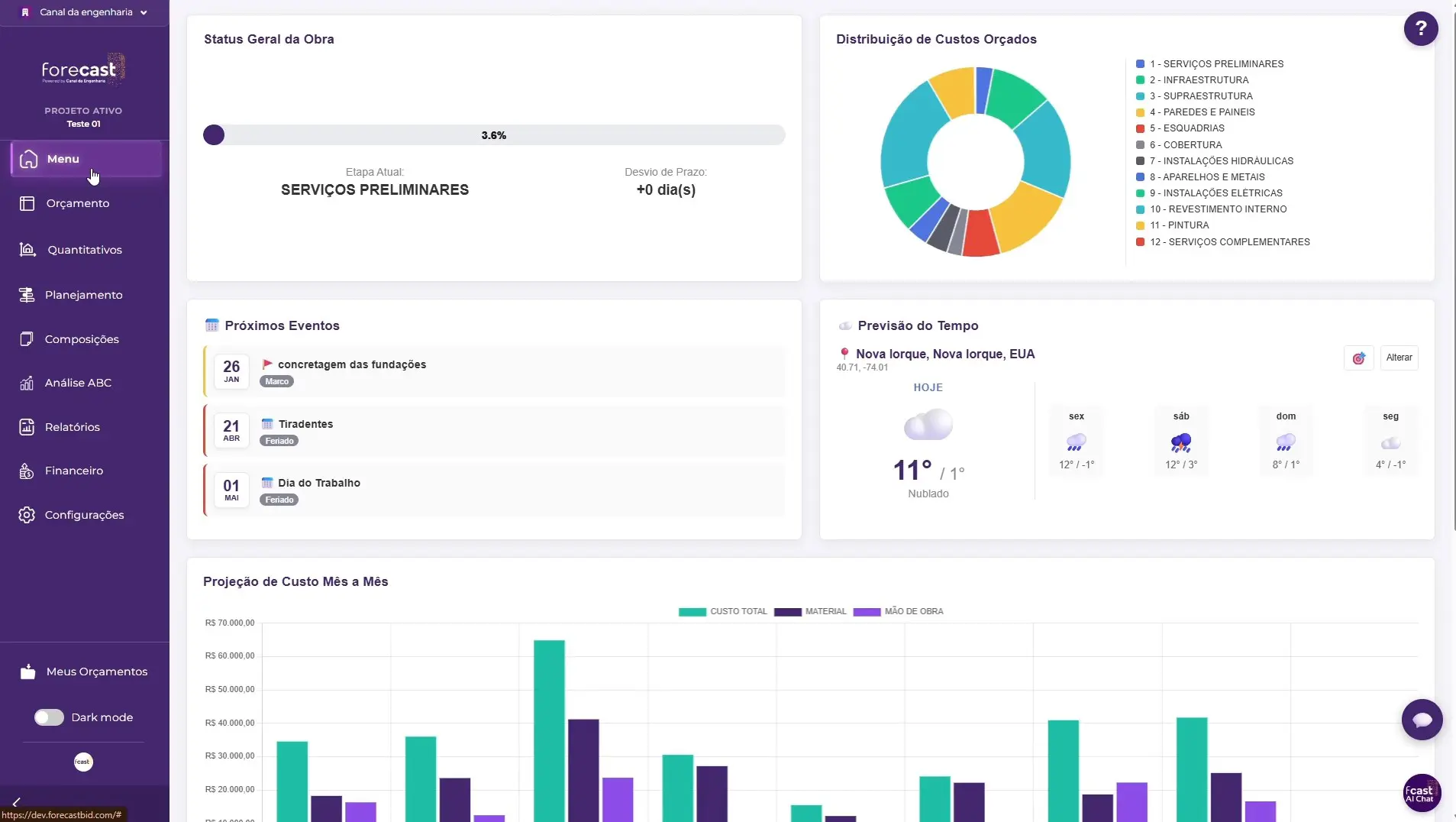Toggle CUSTO TOTAL series in chart legend
This screenshot has height=822, width=1456.
pyautogui.click(x=722, y=612)
